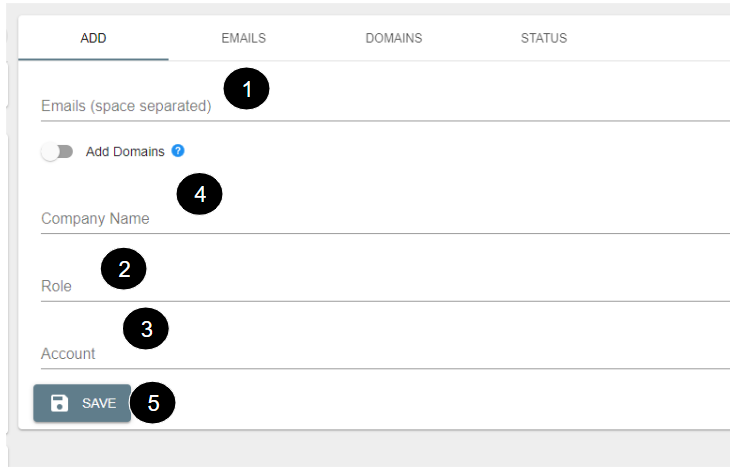
Task: Click the black circle marker numbered 4
Action: point(199,194)
